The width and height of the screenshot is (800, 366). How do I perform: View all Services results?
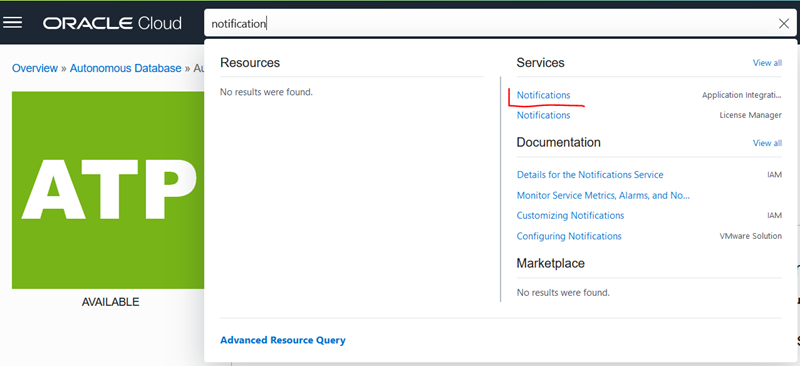coord(767,63)
